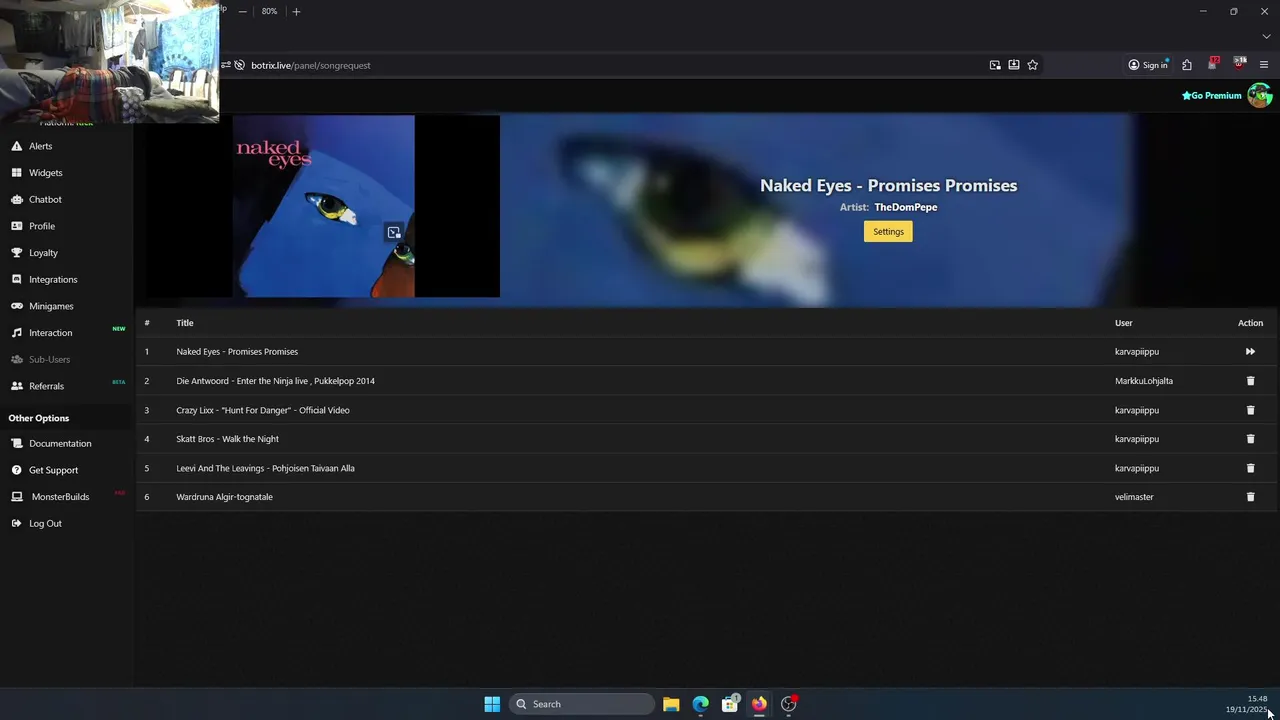Click the Loyalty trophy icon

coord(16,253)
